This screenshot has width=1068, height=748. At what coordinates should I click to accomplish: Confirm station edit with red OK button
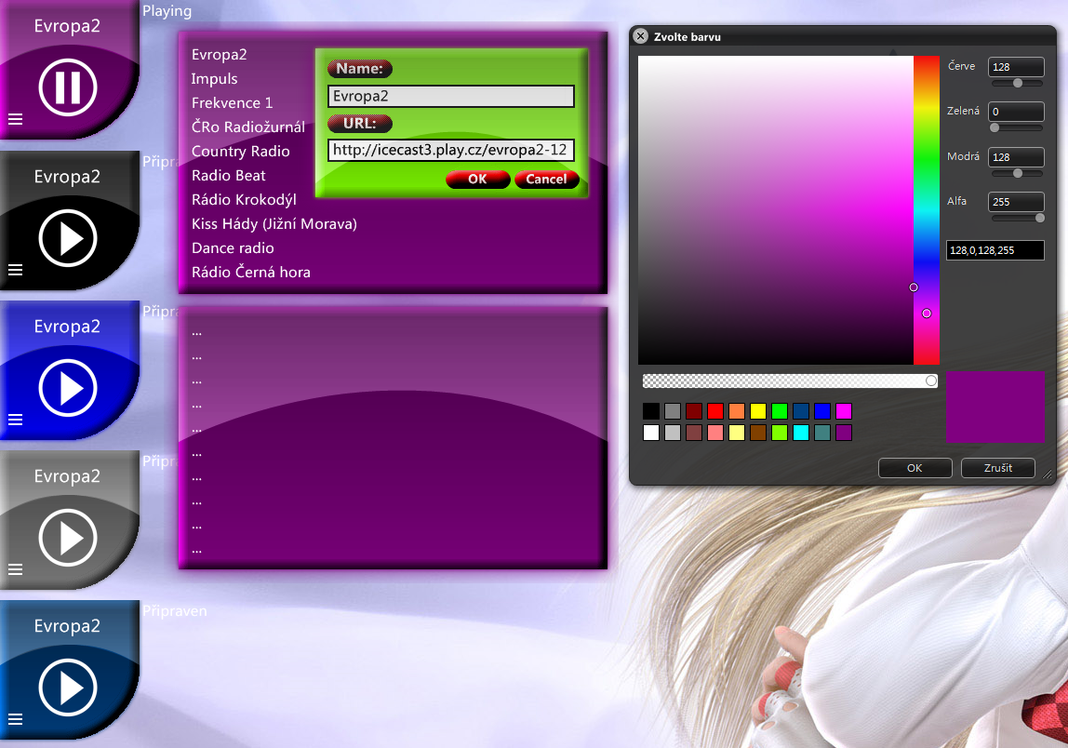coord(477,179)
